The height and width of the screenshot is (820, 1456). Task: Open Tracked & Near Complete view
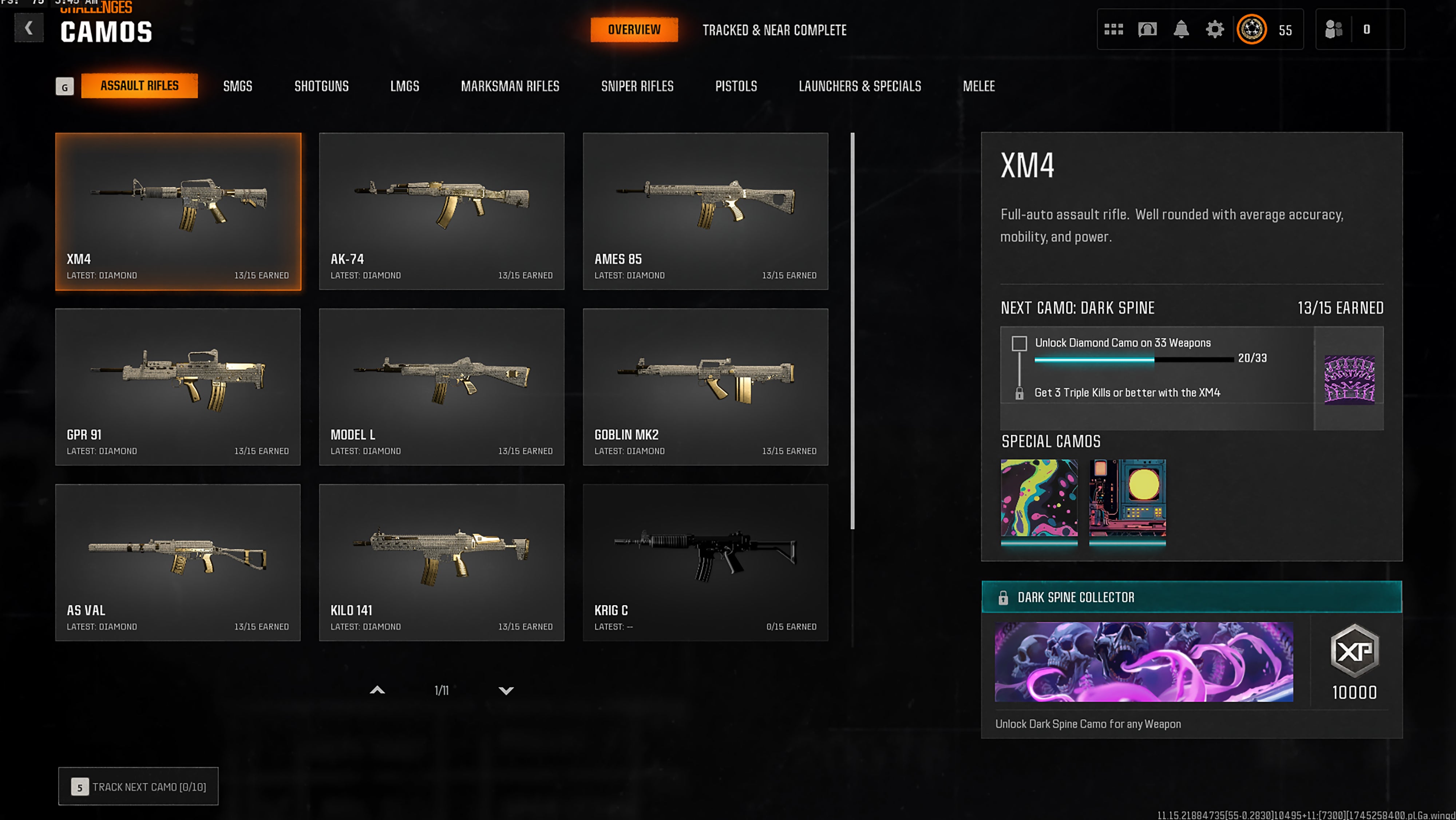click(x=774, y=30)
